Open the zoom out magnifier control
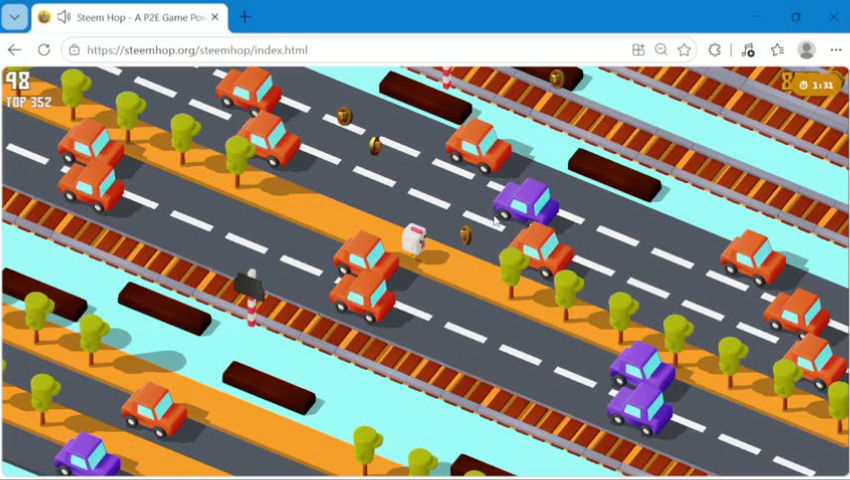 pos(661,50)
